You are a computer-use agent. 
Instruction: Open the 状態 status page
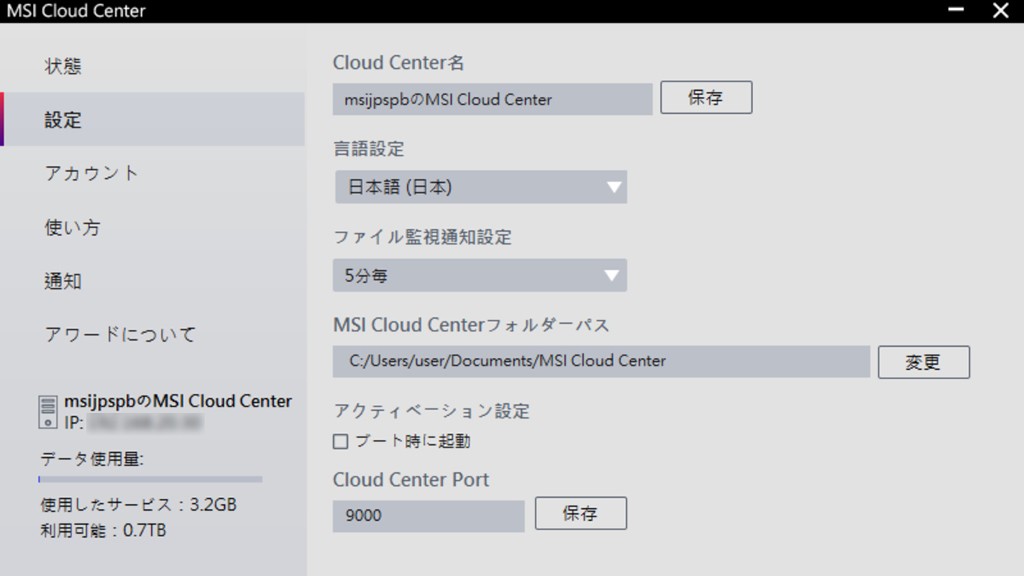(64, 66)
